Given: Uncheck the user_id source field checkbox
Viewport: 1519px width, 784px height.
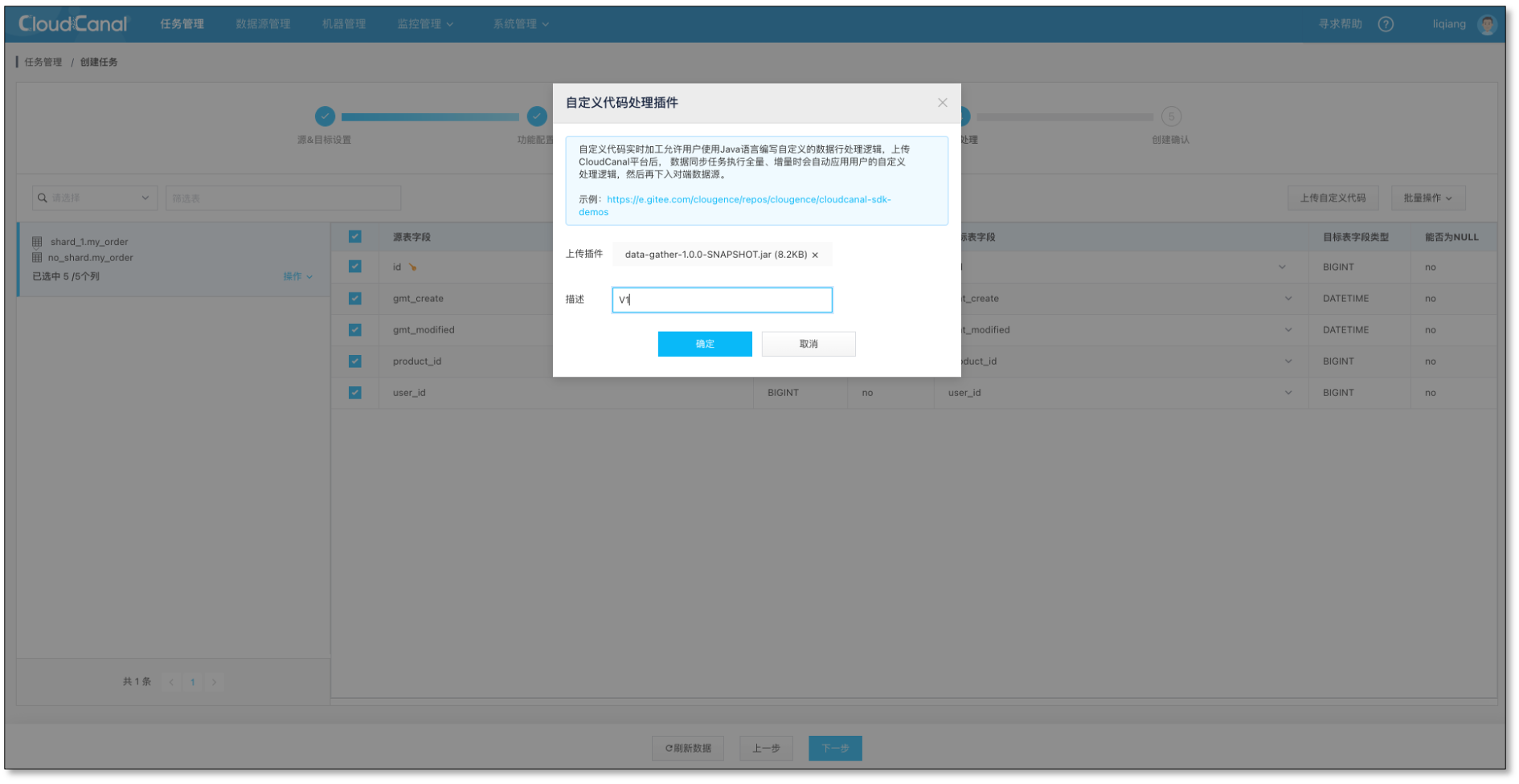Looking at the screenshot, I should [354, 393].
